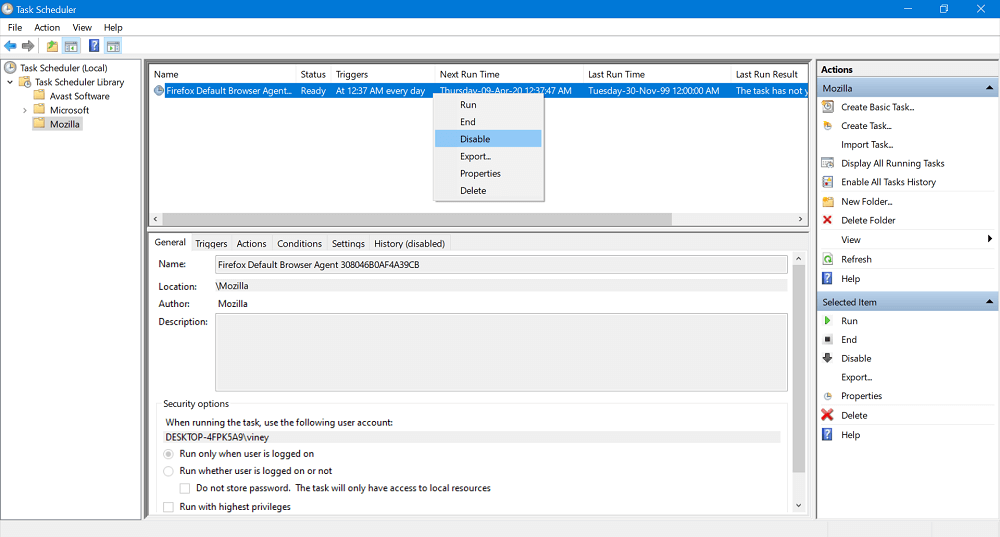
Task: Click the task list scroll left arrow
Action: pos(155,219)
